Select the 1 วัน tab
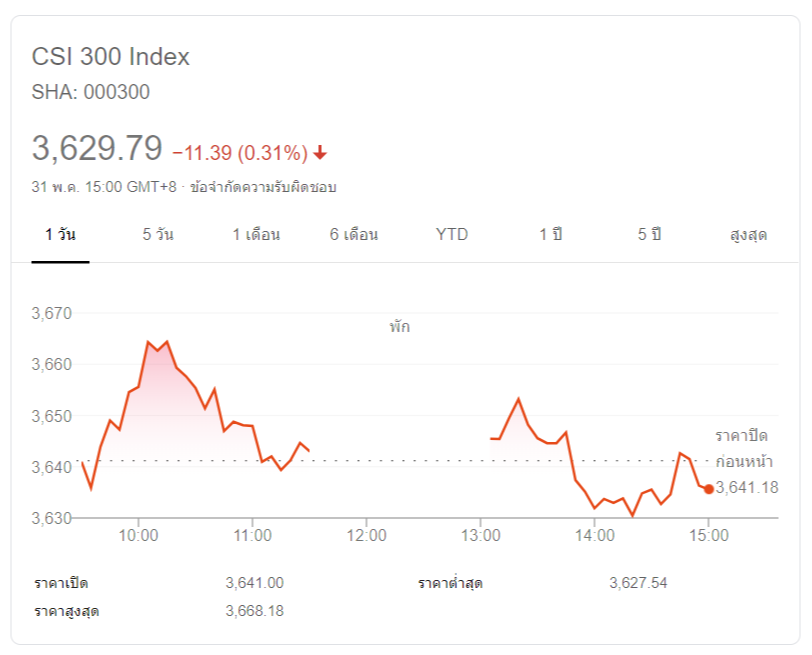 click(60, 235)
